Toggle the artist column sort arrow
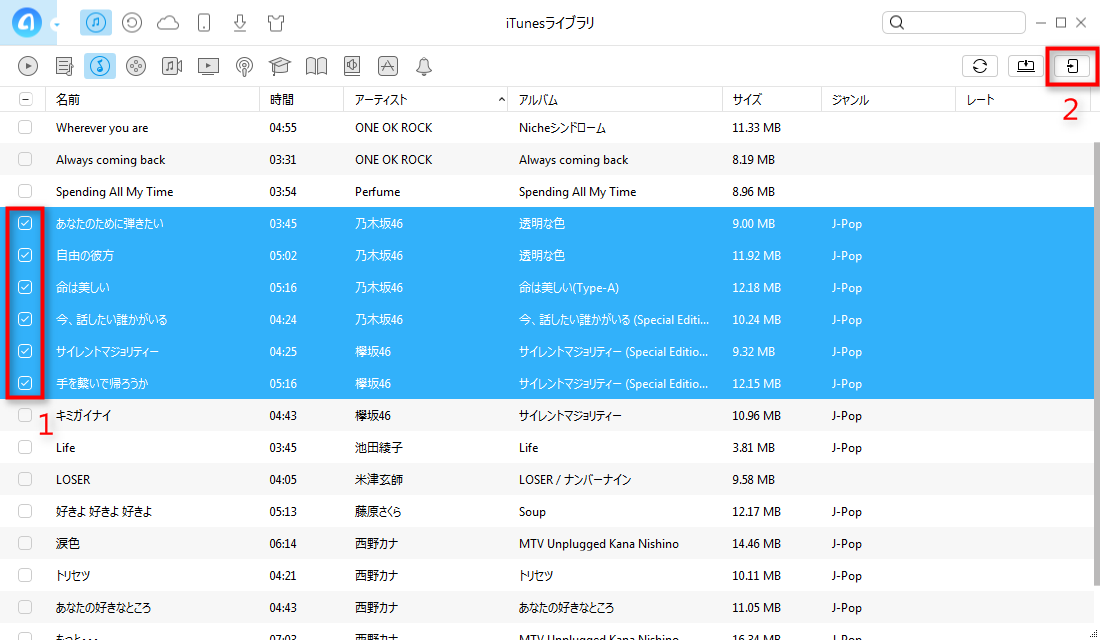Viewport: 1100px width, 640px height. click(502, 100)
